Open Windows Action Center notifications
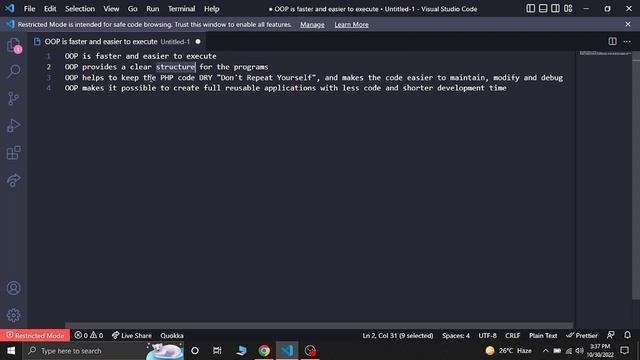The image size is (640, 360). [x=624, y=350]
